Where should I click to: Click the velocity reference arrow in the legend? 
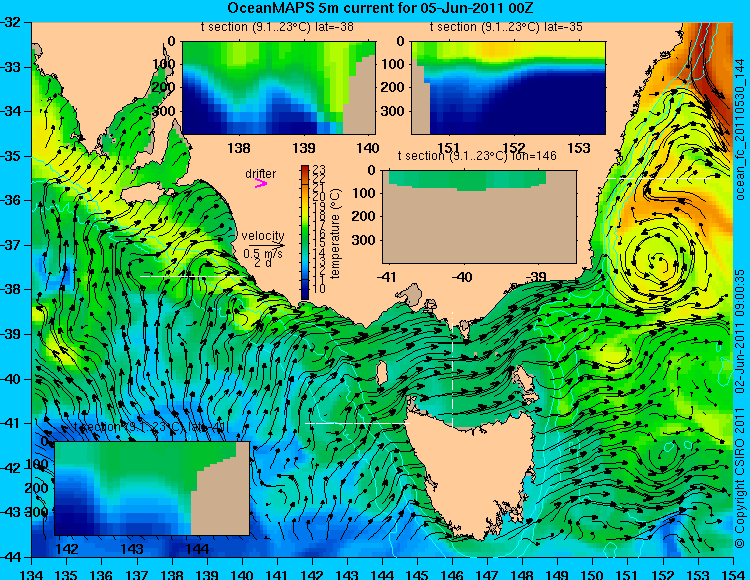[266, 245]
